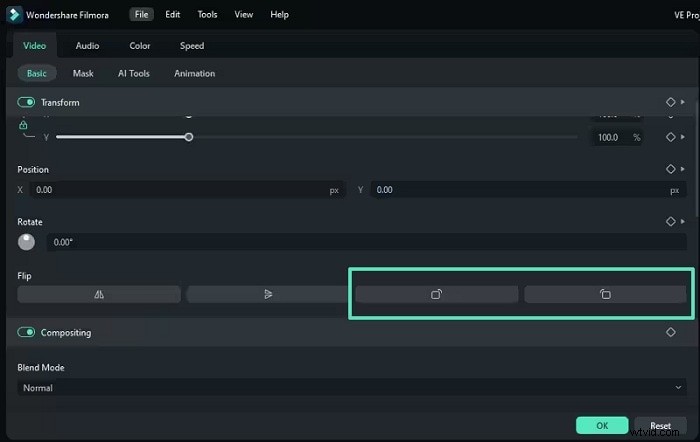Open the Tools menu

(207, 15)
